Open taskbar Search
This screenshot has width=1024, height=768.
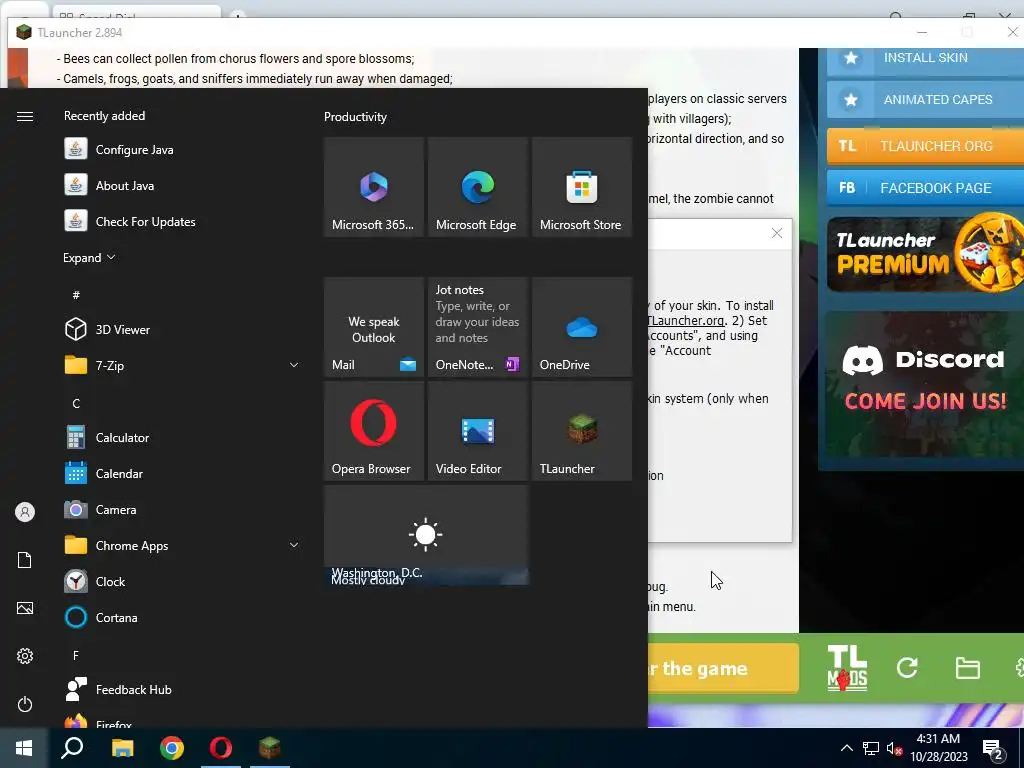(72, 748)
